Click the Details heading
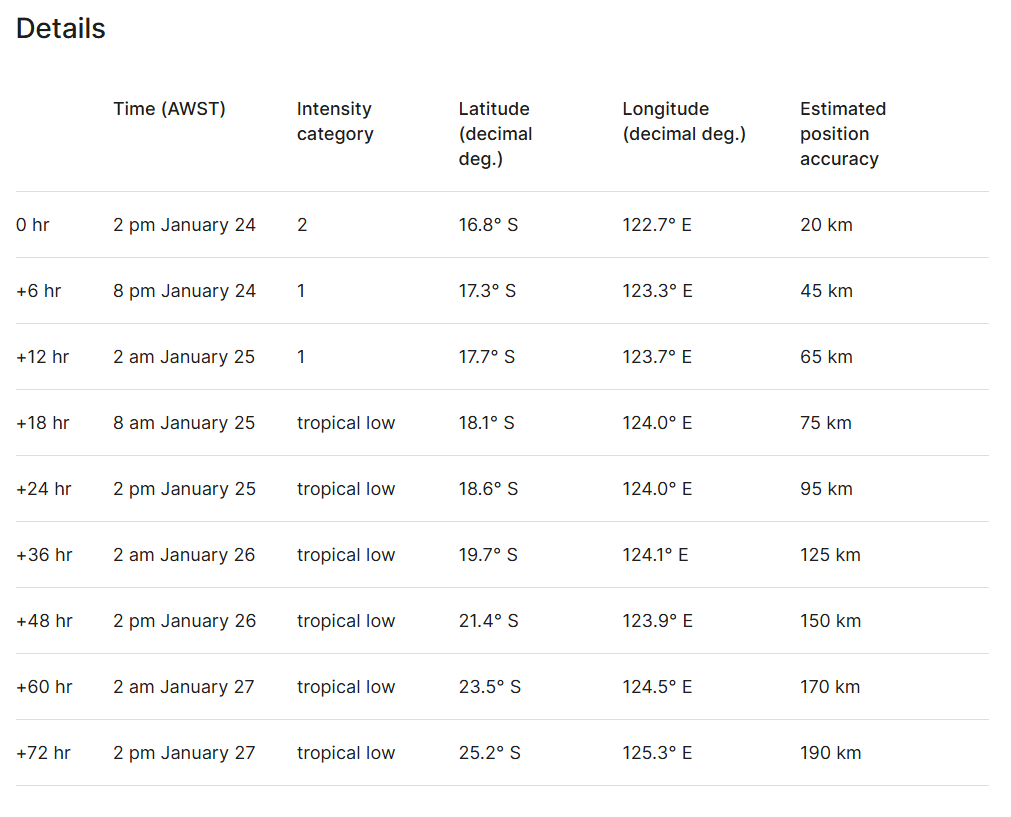Screen dimensions: 1011x817 pyautogui.click(x=61, y=29)
